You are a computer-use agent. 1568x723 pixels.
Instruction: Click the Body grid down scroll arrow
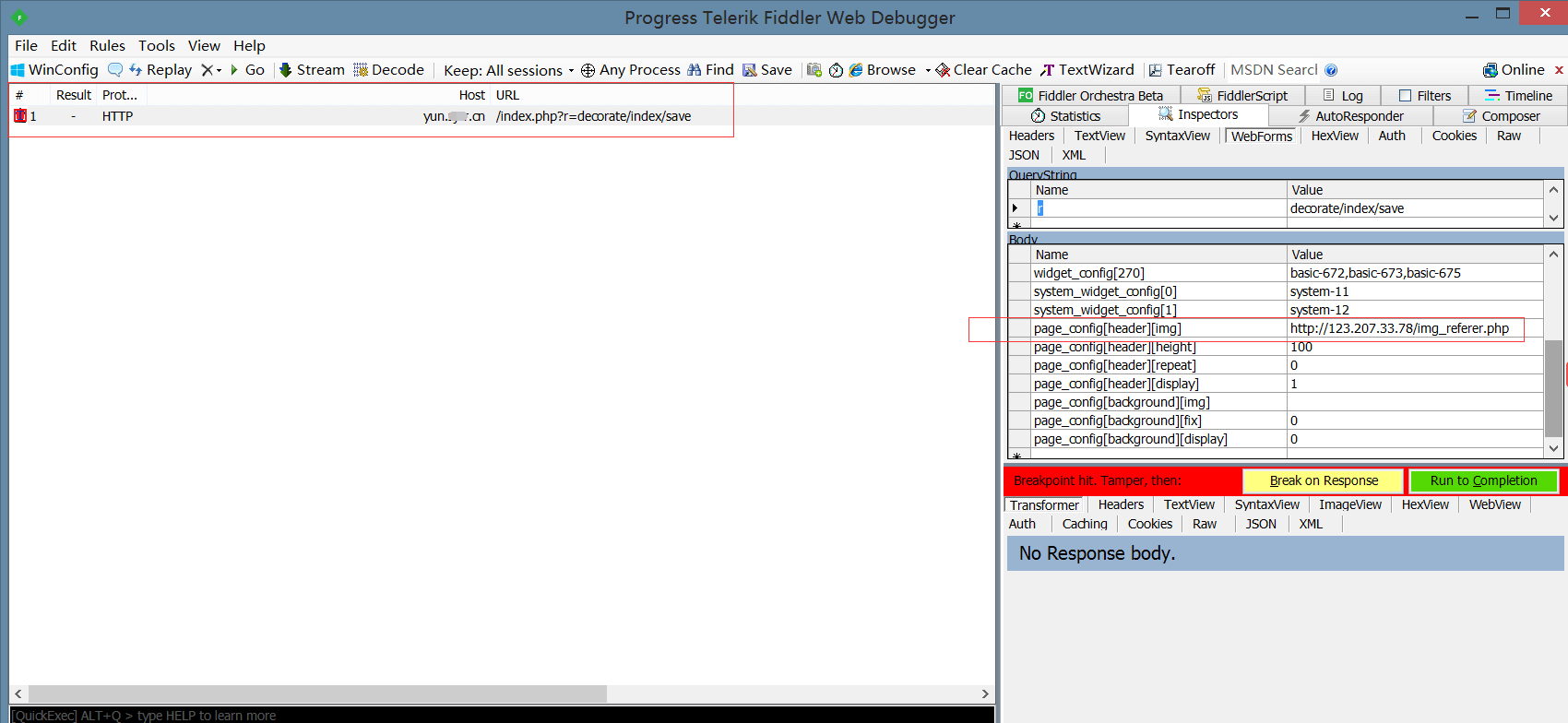point(1554,448)
